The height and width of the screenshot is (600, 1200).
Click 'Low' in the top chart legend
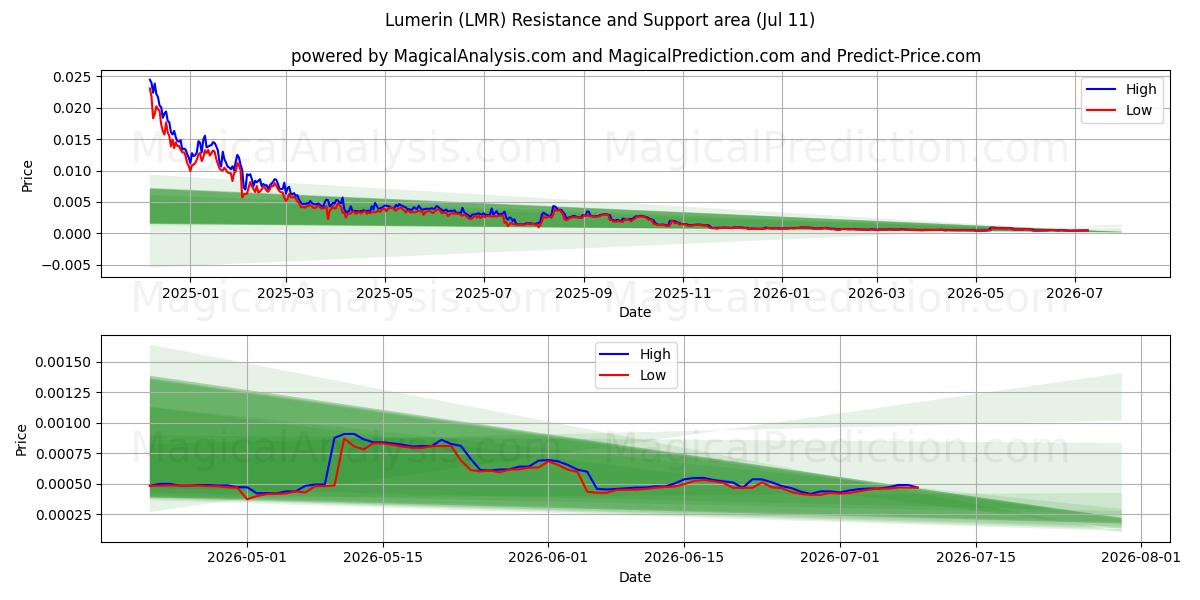point(1139,110)
